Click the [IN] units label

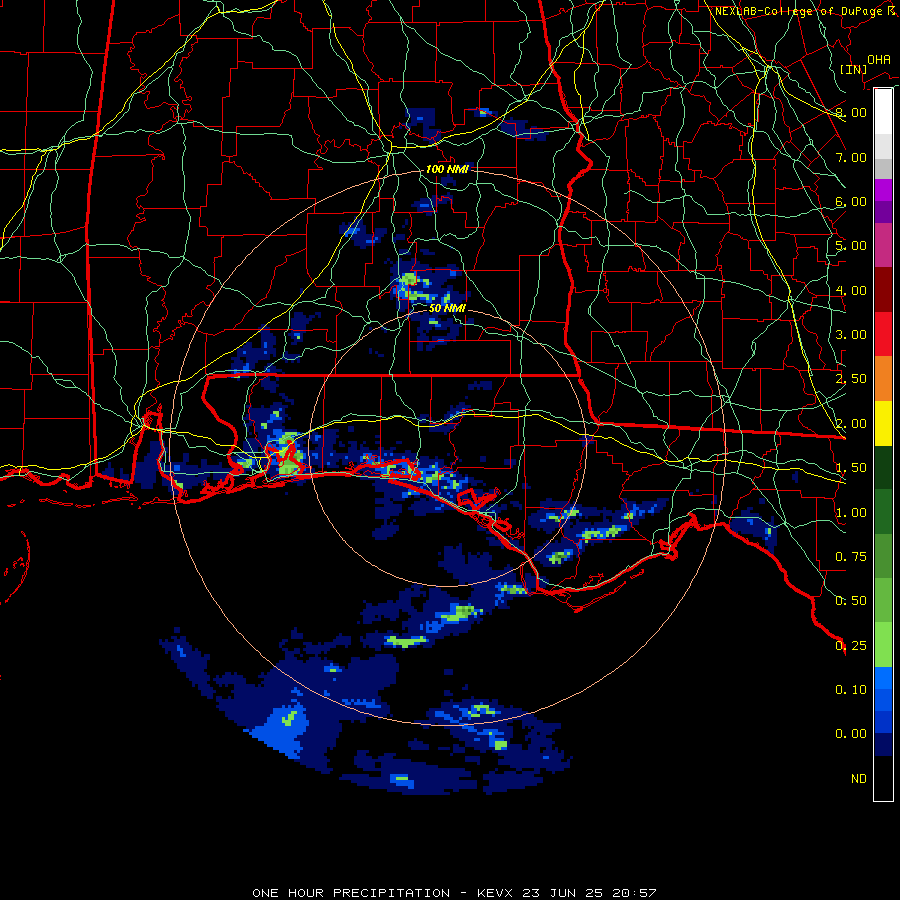(853, 69)
